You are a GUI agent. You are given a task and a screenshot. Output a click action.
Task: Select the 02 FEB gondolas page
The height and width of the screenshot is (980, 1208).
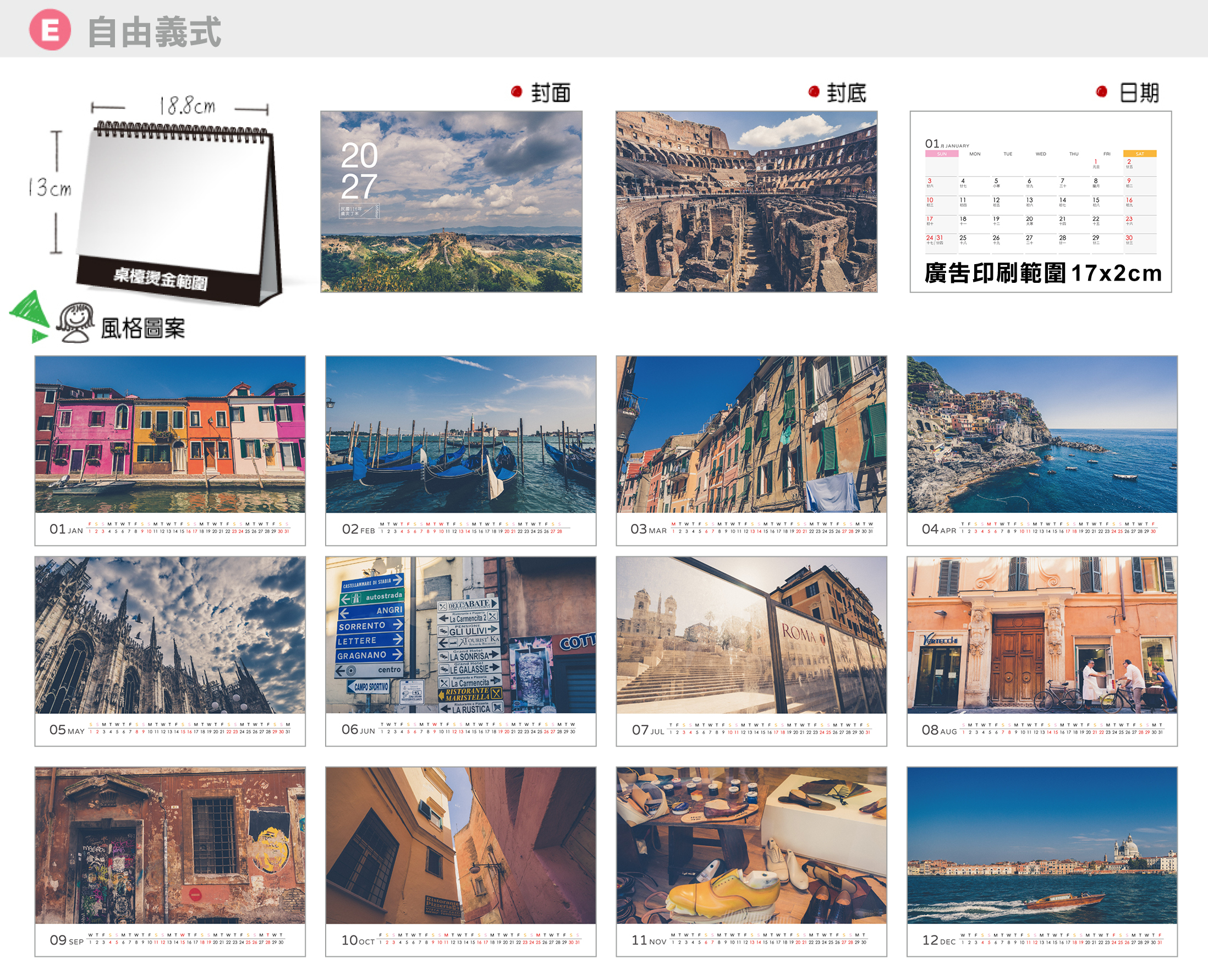pos(461,451)
